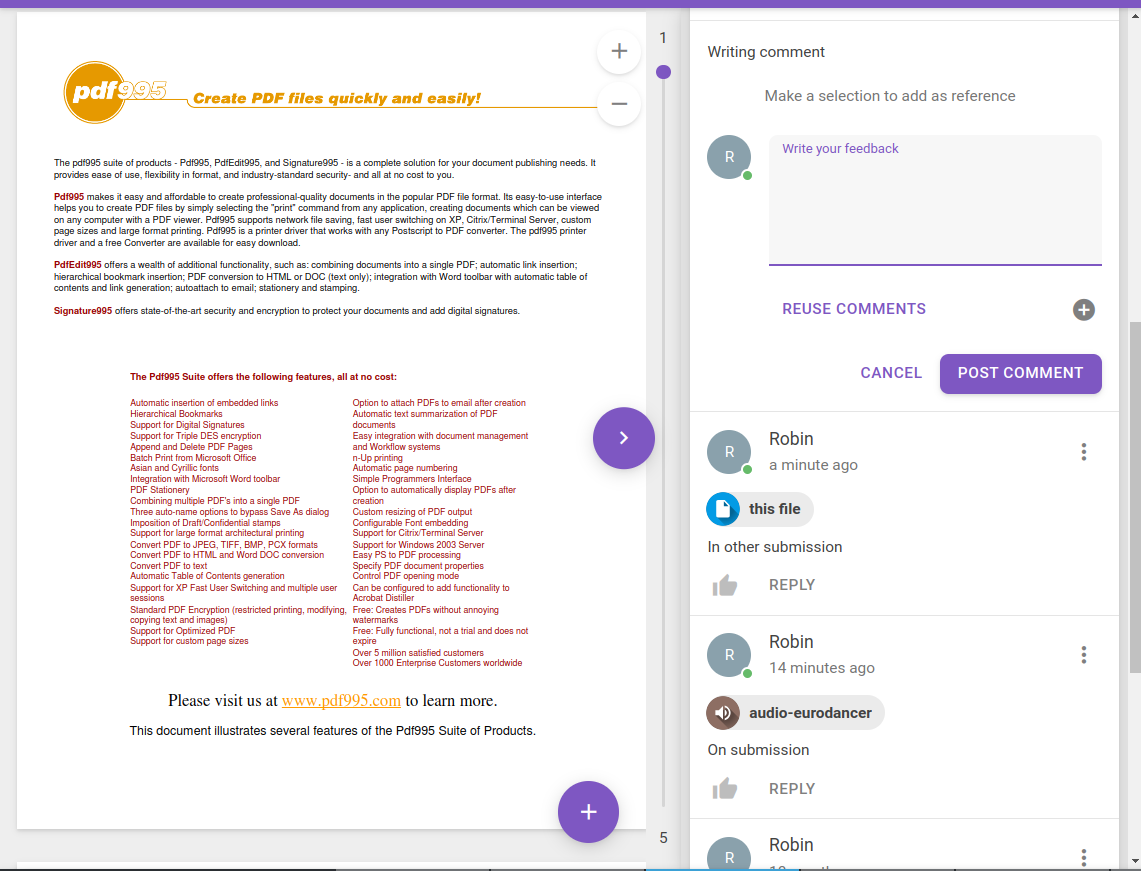Like the 'In other submission' comment
The height and width of the screenshot is (871, 1141).
(725, 586)
